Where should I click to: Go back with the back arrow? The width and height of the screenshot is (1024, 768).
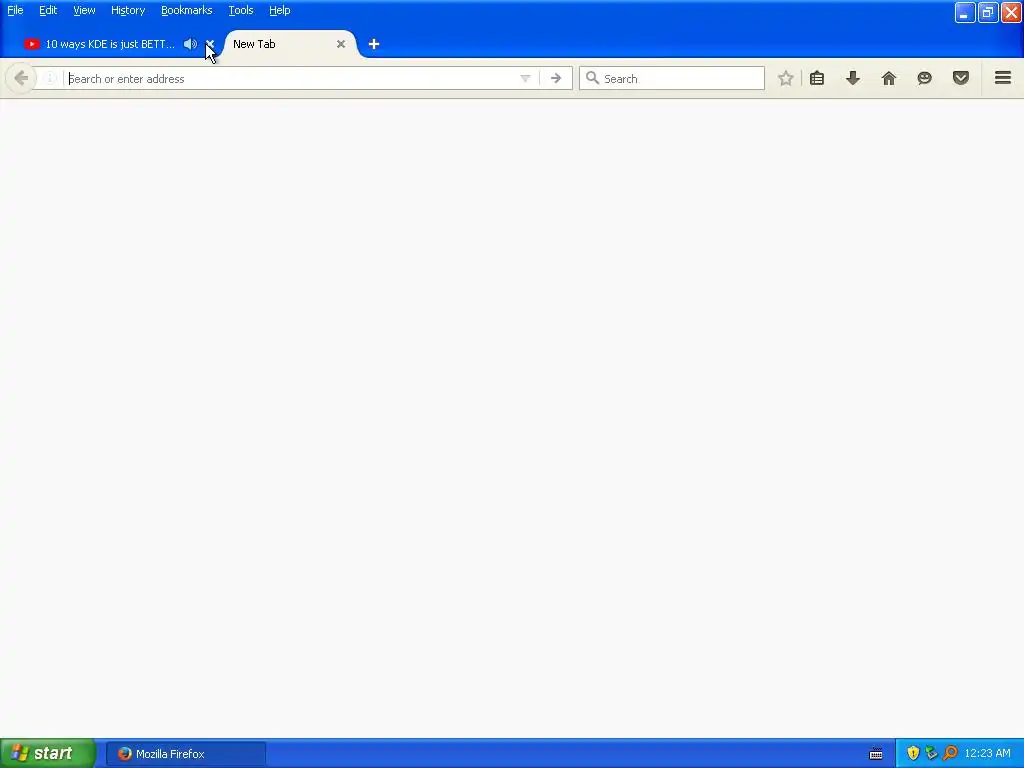click(x=21, y=78)
